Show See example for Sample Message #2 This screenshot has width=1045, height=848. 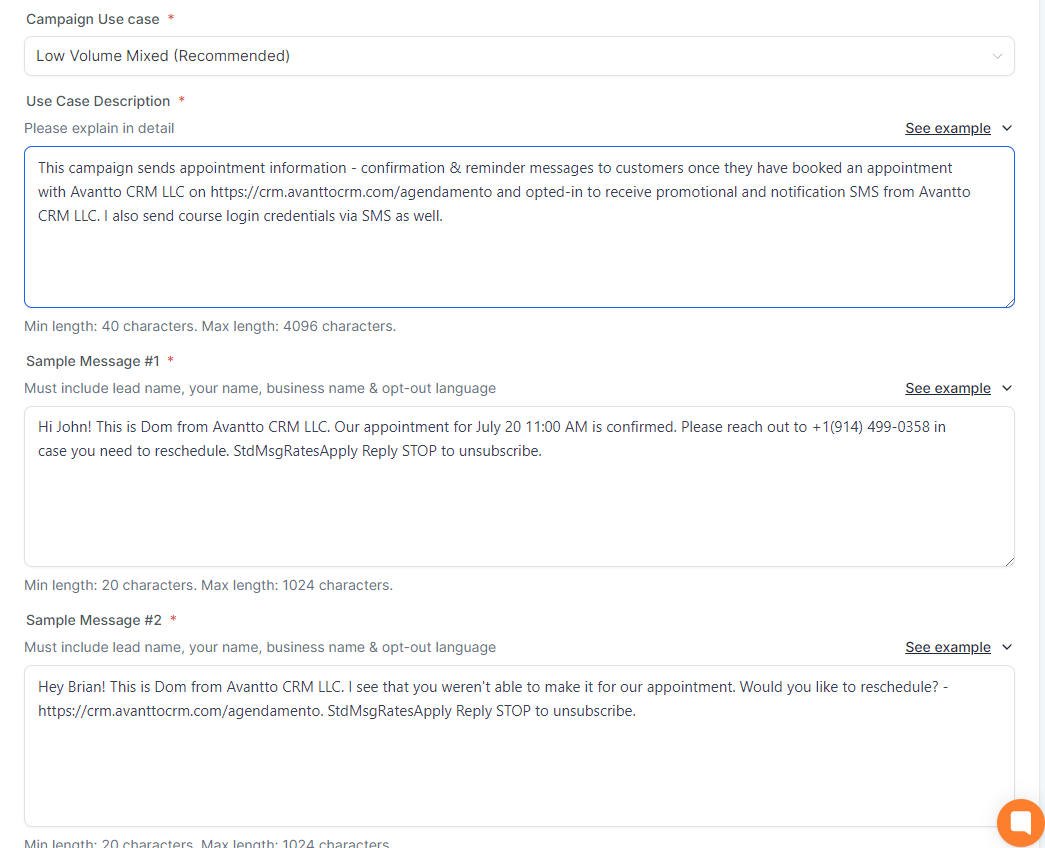coord(947,647)
